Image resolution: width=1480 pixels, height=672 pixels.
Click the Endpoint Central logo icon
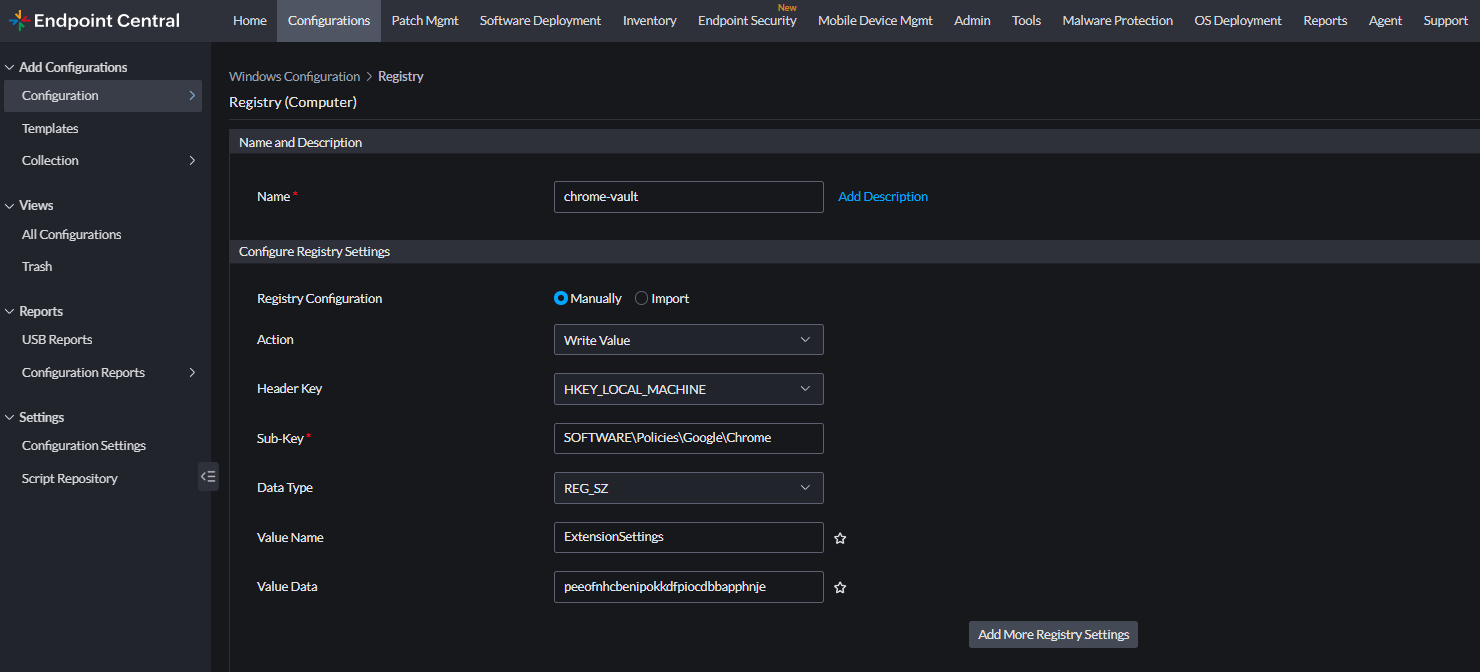point(19,20)
